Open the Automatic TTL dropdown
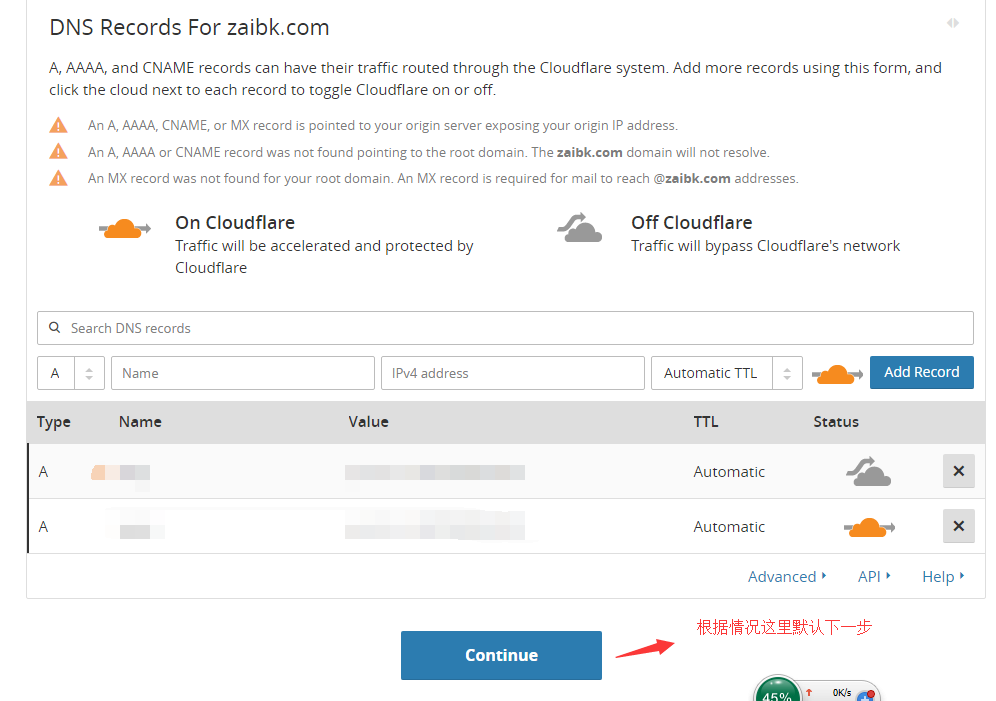This screenshot has height=701, width=996. (x=727, y=373)
